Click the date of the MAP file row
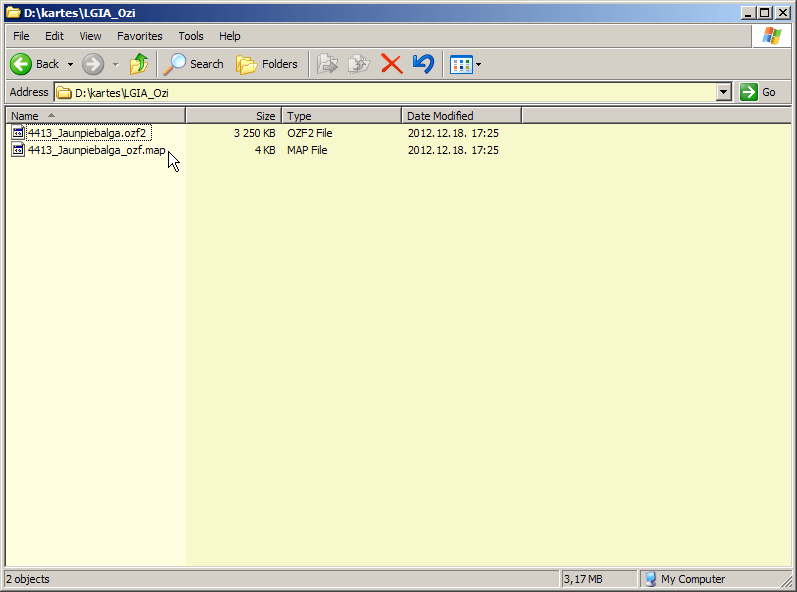Screen dimensions: 797x592 pos(453,150)
